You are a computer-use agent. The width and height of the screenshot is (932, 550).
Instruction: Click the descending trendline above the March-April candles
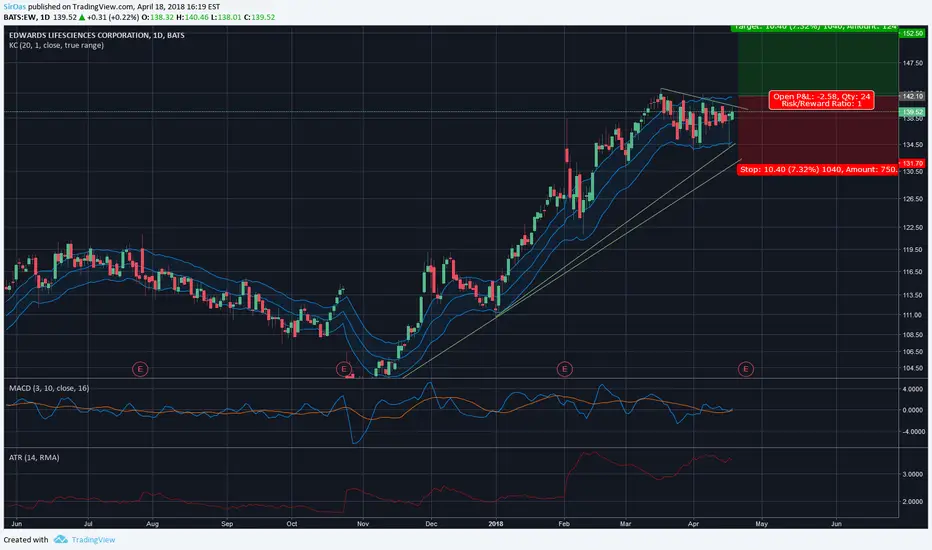pos(704,99)
